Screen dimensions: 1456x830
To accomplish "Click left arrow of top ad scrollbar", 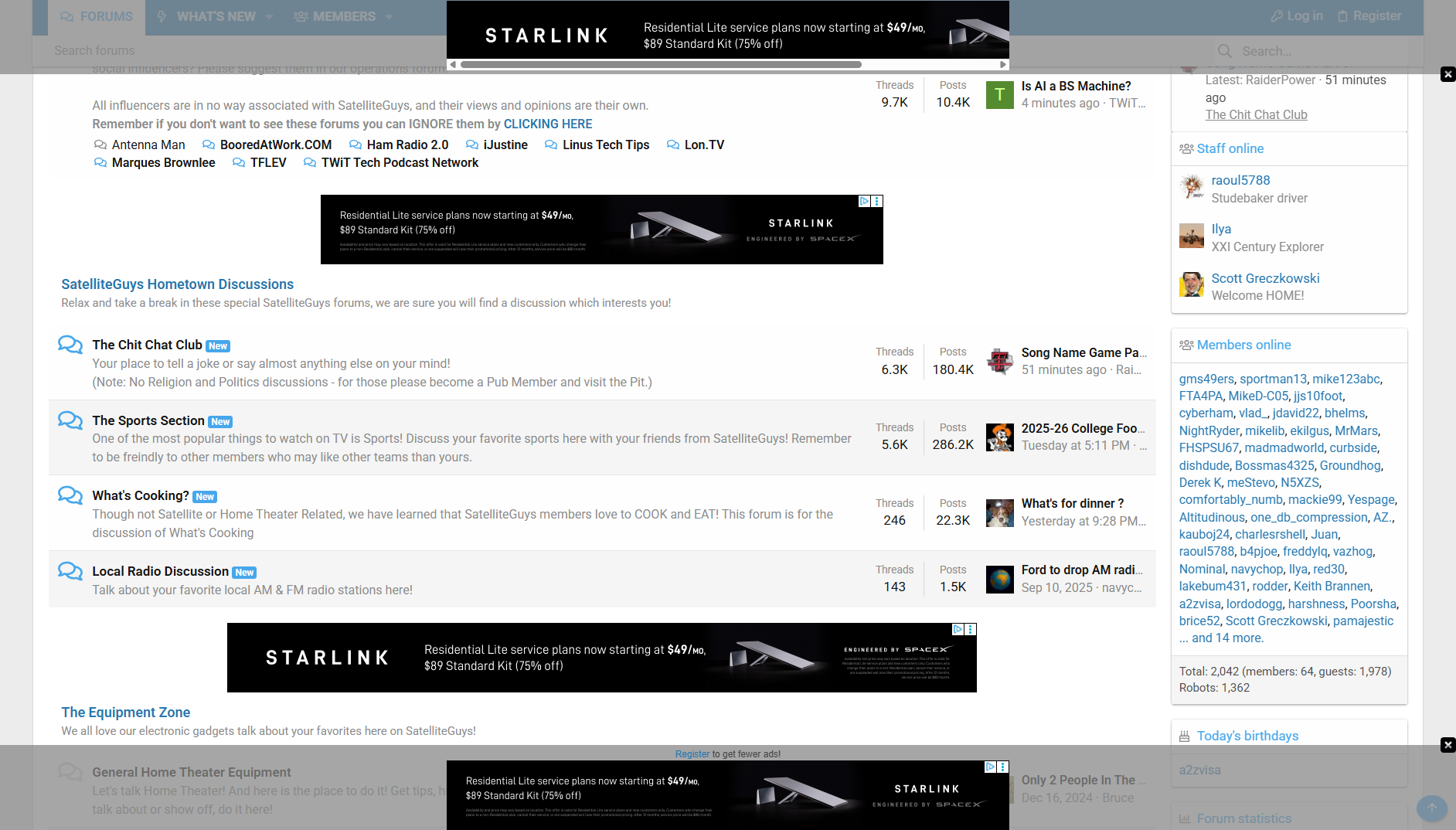I will (453, 64).
